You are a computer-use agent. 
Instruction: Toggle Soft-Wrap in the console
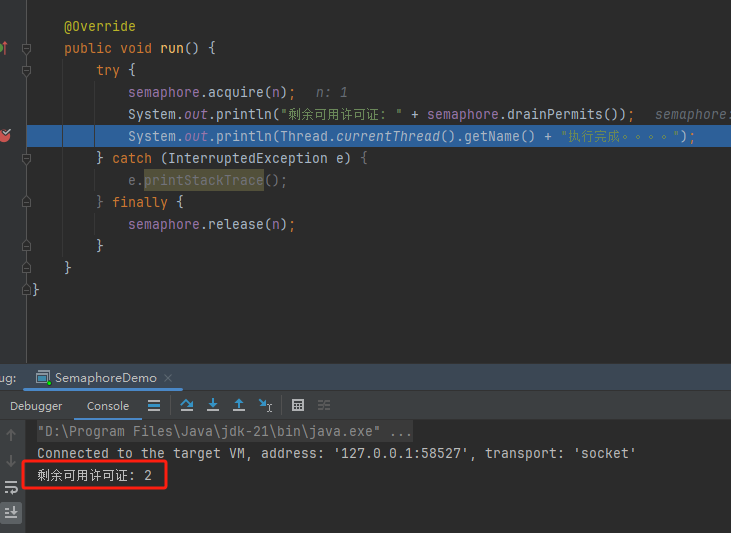coord(11,487)
